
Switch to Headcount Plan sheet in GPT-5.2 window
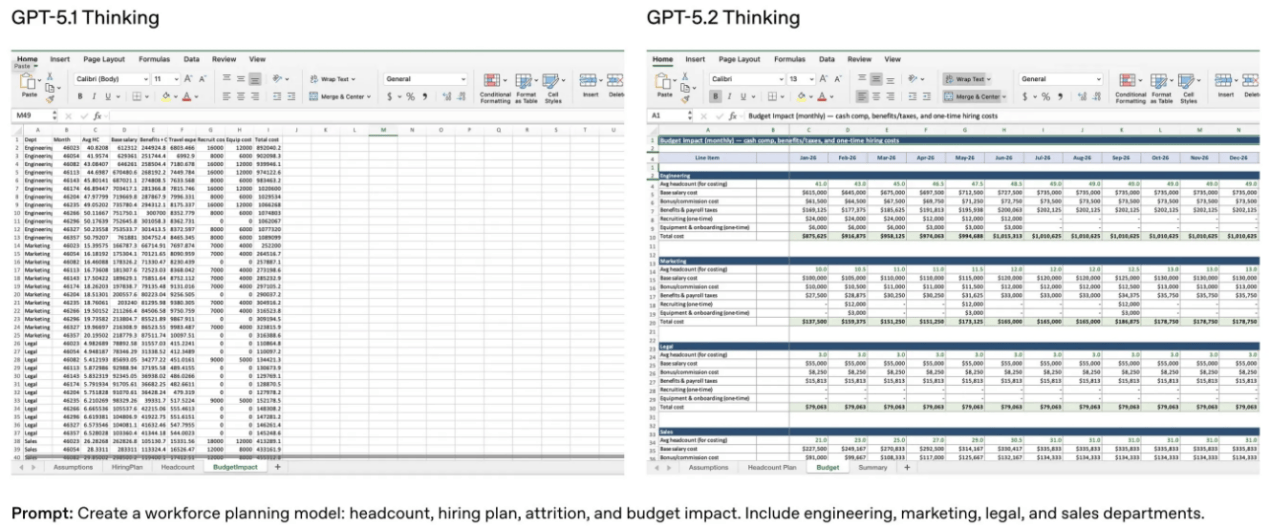pos(772,467)
